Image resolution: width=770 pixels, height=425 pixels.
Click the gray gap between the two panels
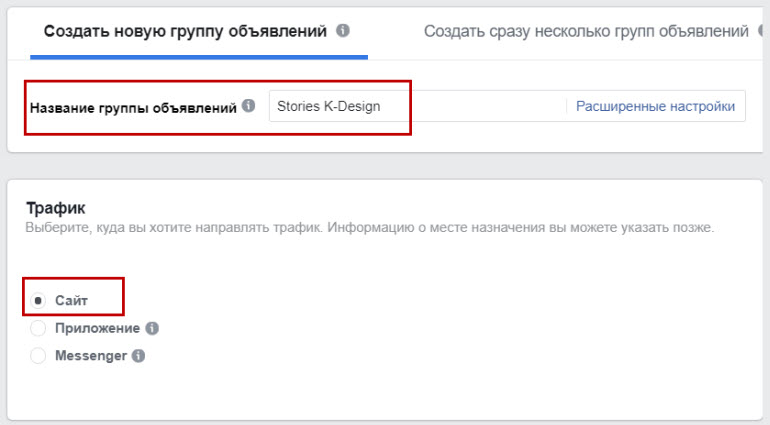point(385,167)
